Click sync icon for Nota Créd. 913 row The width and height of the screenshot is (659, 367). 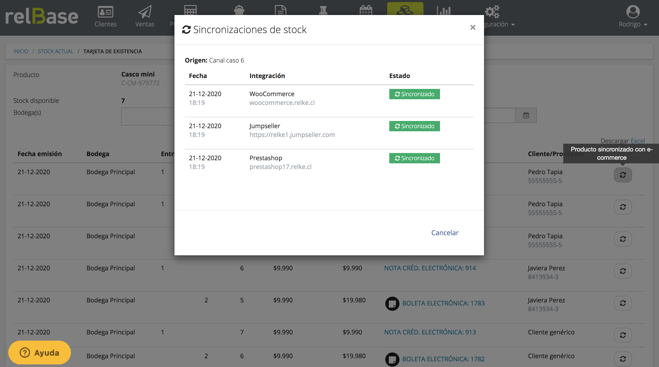tap(623, 335)
